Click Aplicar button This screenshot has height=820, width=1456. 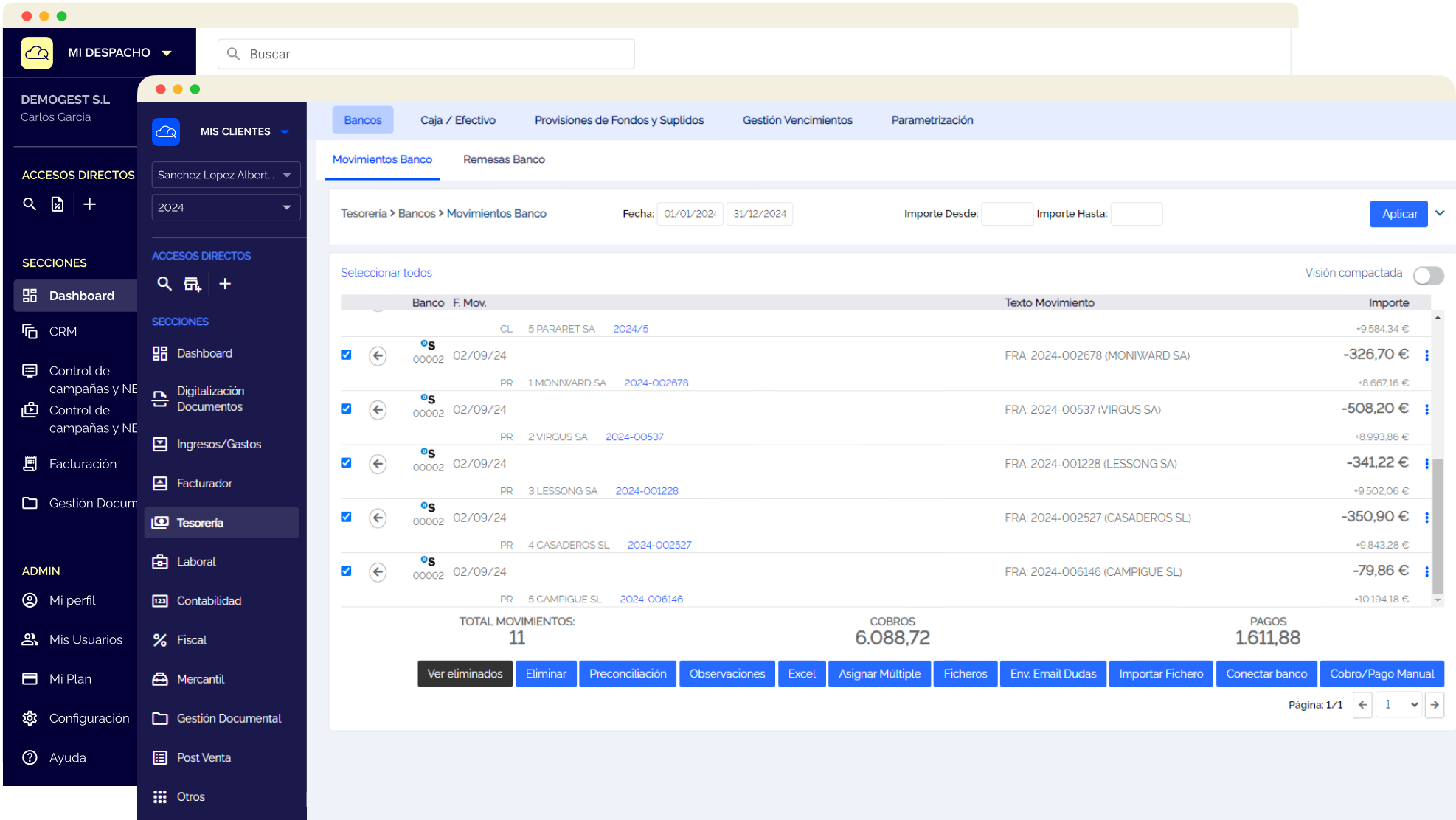coord(1399,214)
